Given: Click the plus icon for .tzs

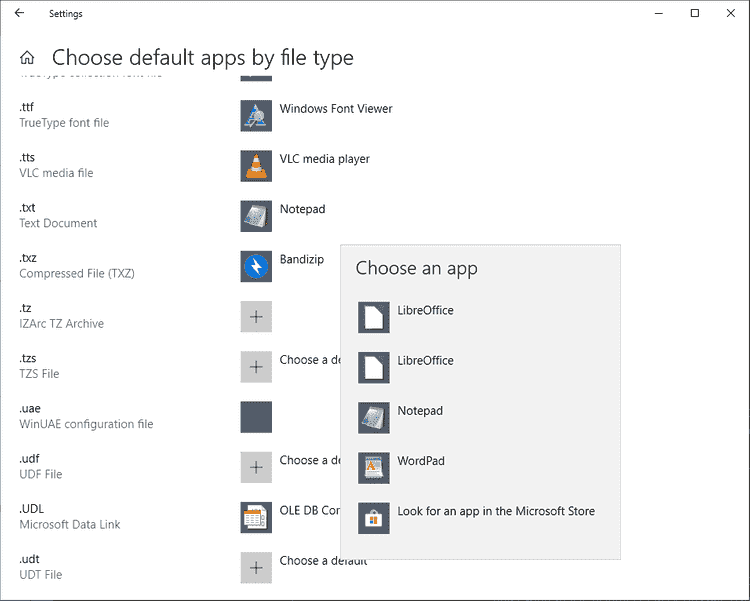Looking at the screenshot, I should 256,367.
